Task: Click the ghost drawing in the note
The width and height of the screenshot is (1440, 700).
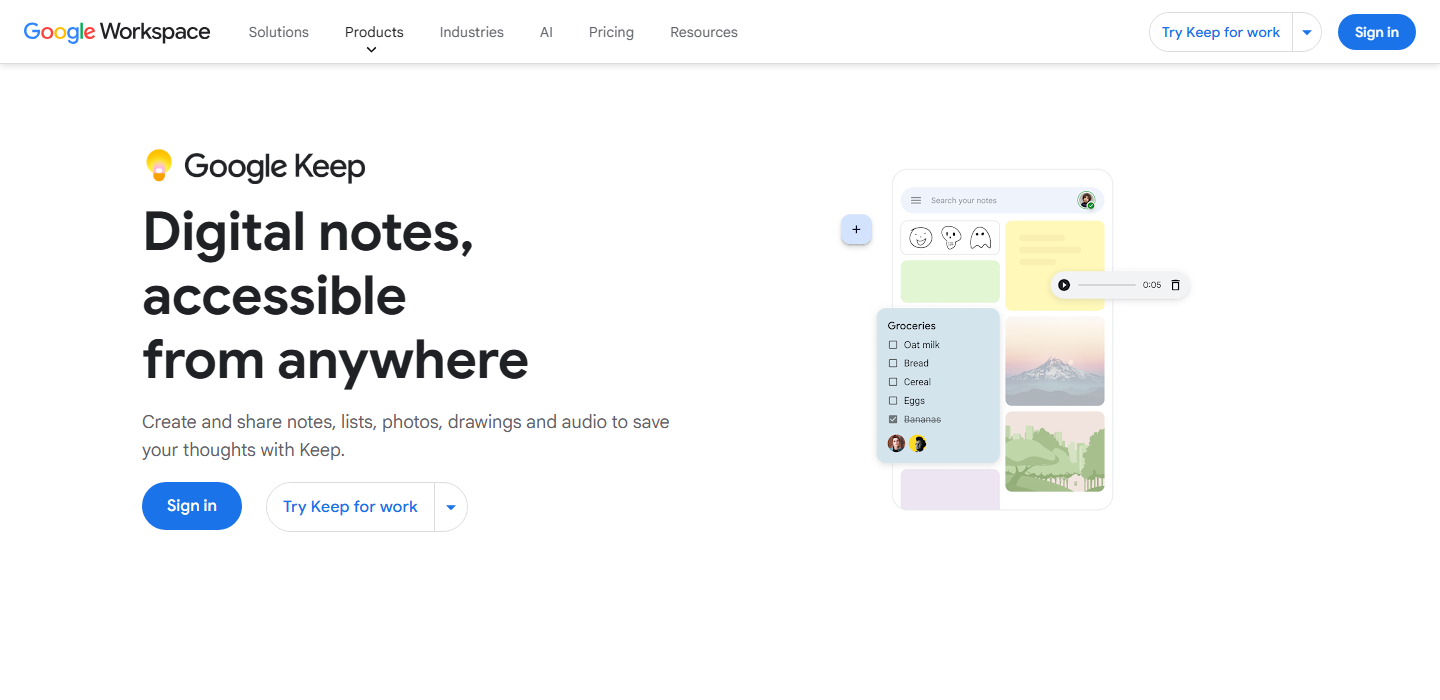Action: coord(980,238)
